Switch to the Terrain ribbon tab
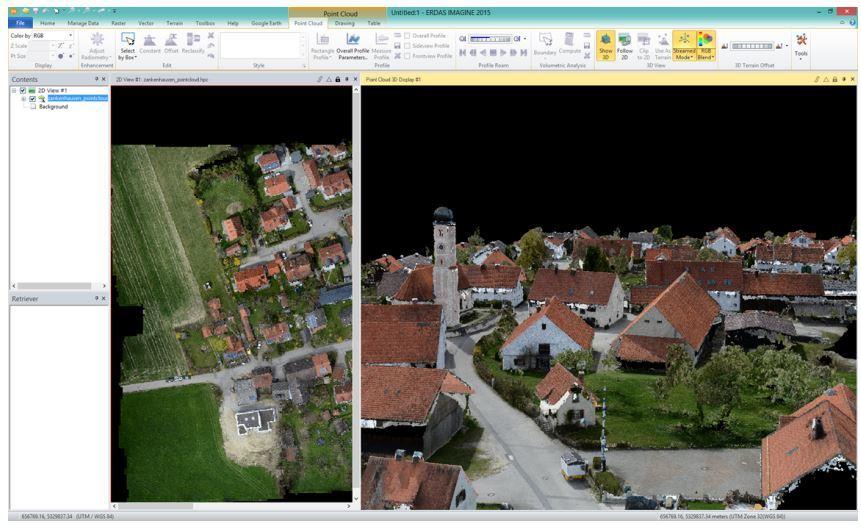The width and height of the screenshot is (861, 529). click(174, 22)
